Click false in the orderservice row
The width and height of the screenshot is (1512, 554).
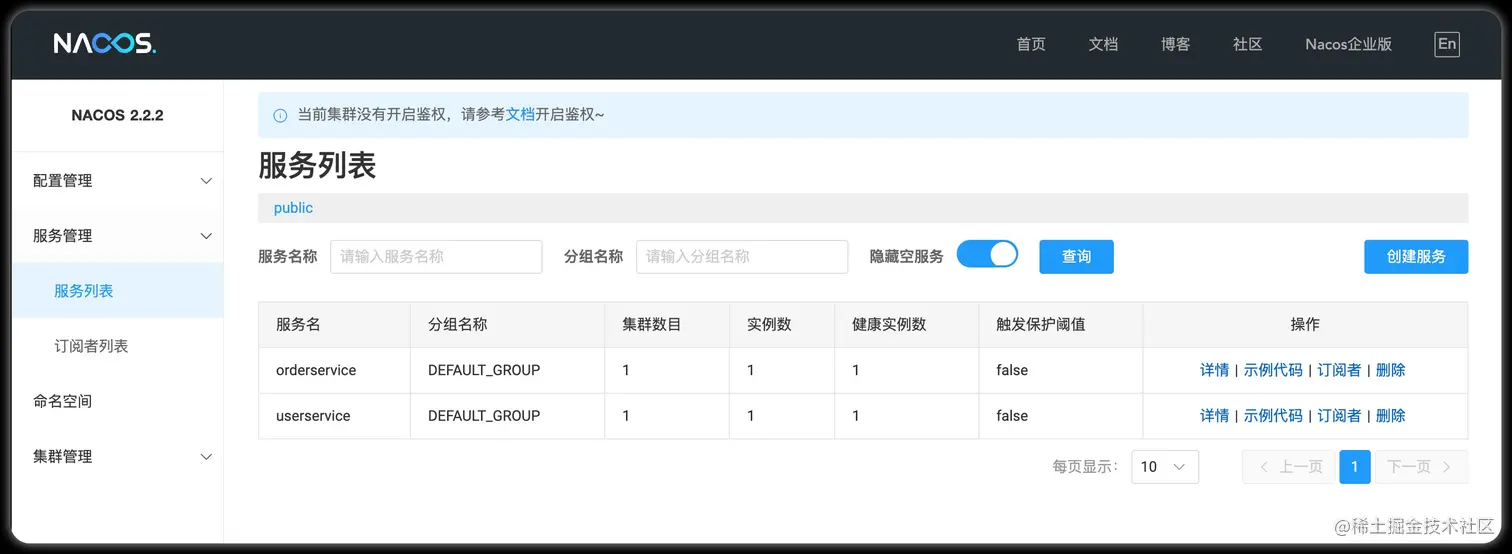(x=1012, y=370)
